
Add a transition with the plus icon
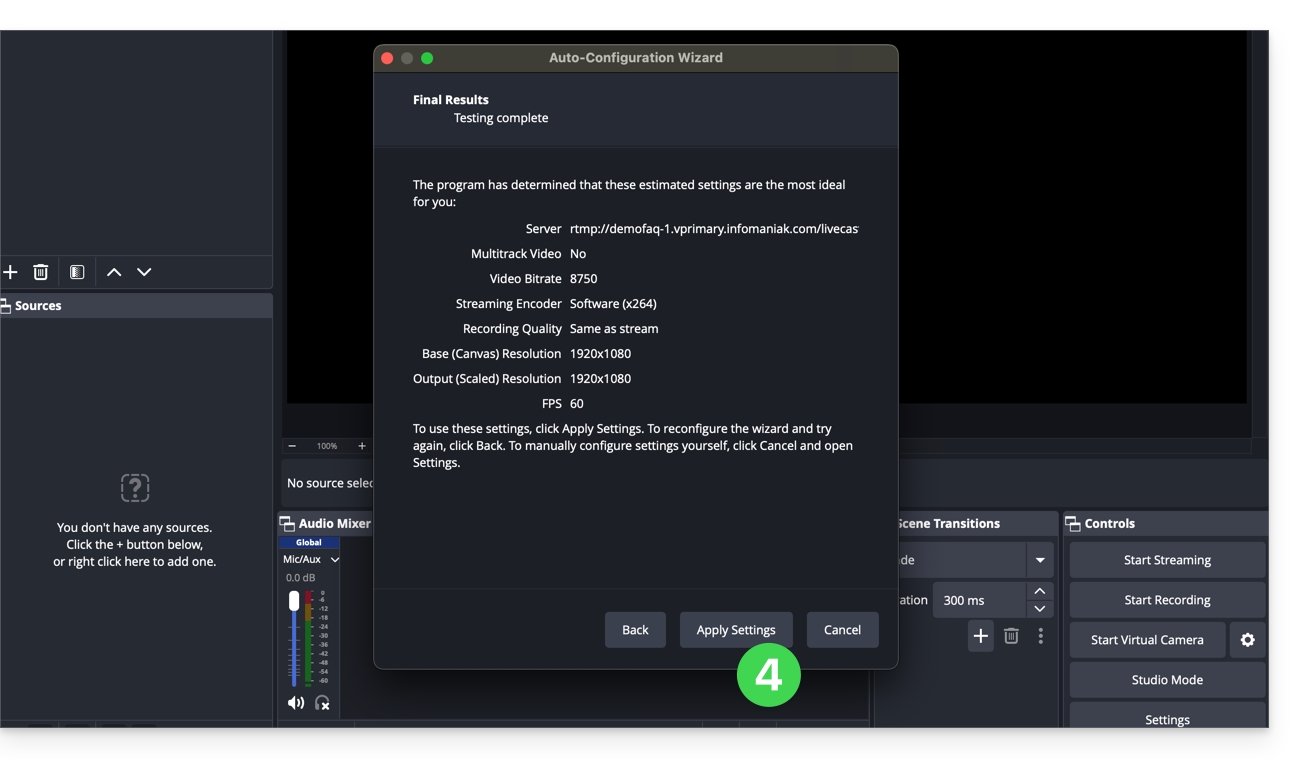980,636
